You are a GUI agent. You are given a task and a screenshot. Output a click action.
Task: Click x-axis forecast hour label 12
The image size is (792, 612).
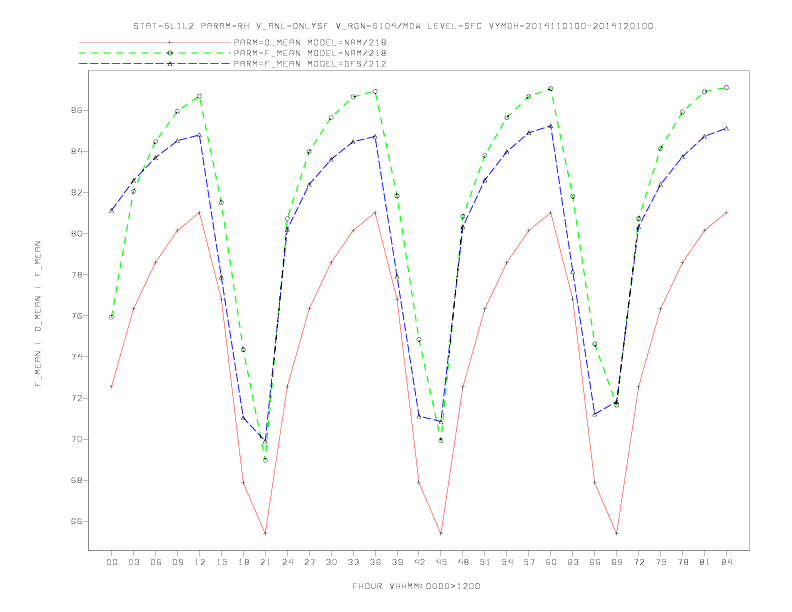tap(200, 562)
